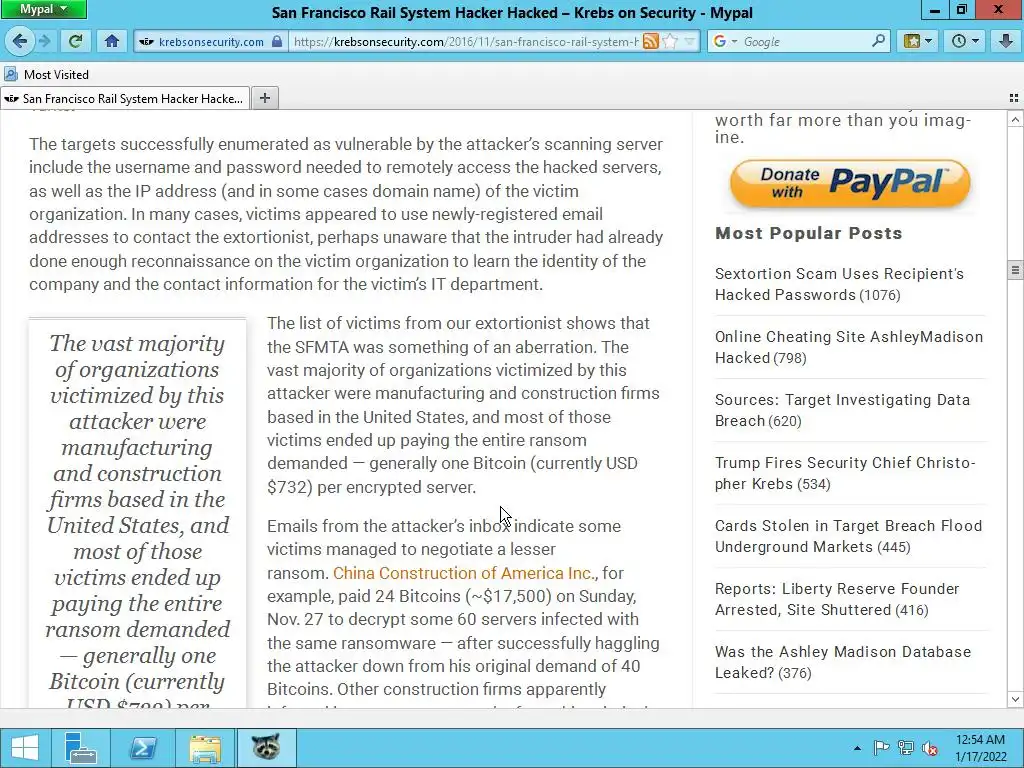Open the Action Center flag icon
The width and height of the screenshot is (1024, 768).
[881, 748]
